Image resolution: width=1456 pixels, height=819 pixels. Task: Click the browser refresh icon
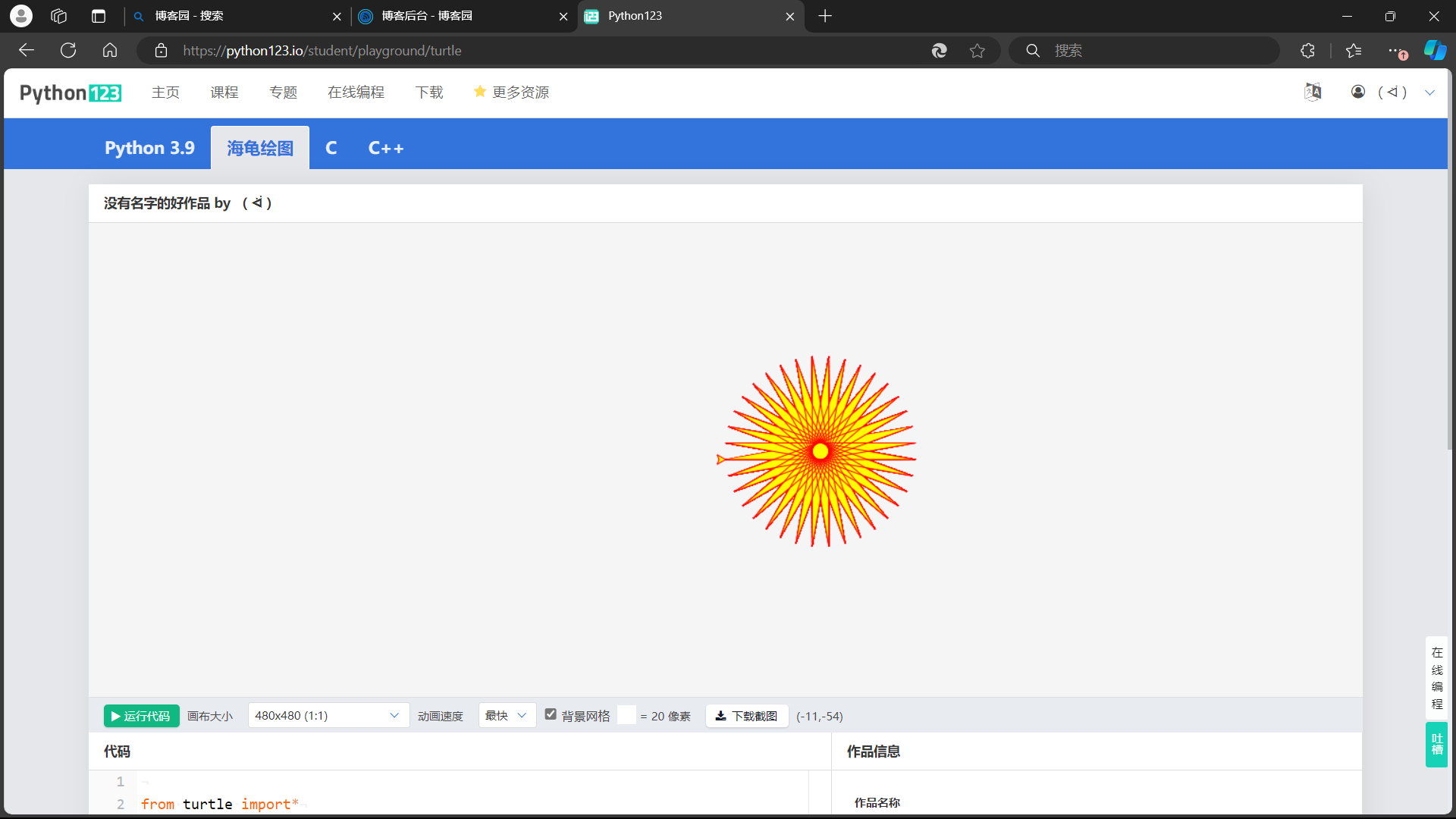[x=68, y=51]
